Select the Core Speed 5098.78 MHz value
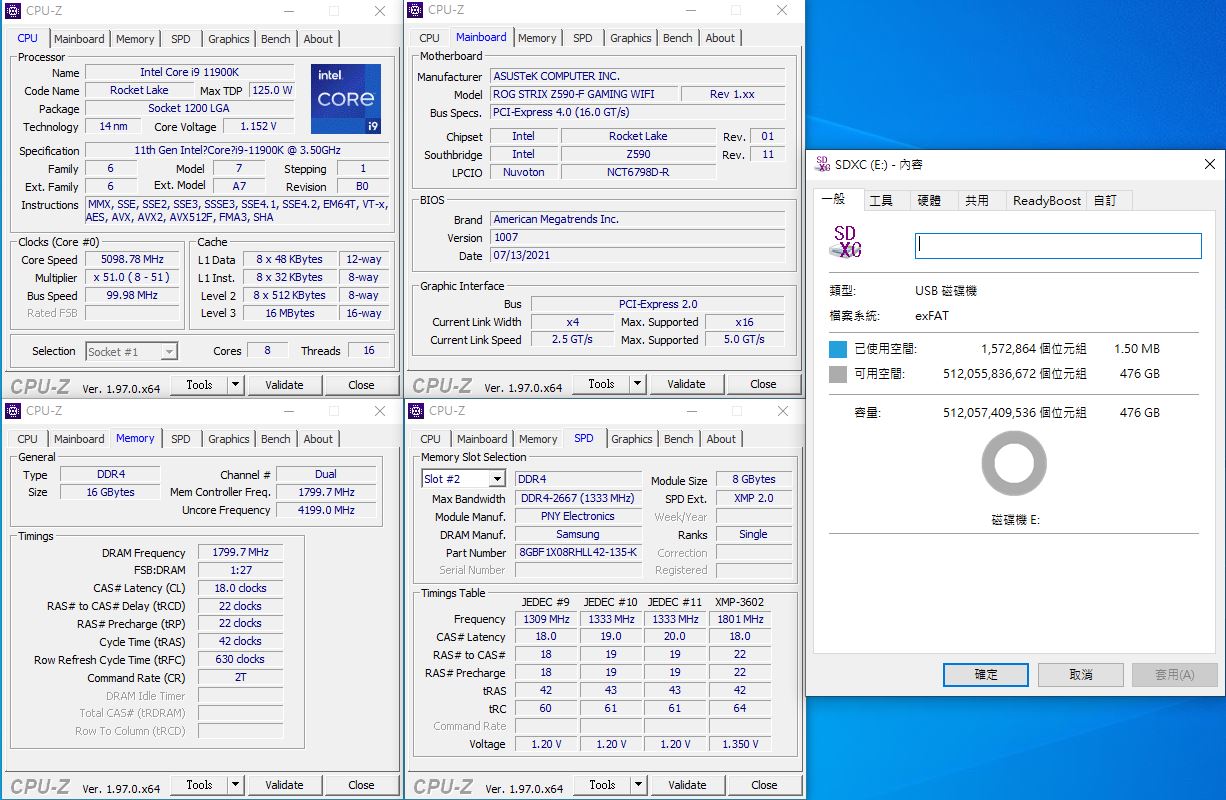 tap(134, 260)
